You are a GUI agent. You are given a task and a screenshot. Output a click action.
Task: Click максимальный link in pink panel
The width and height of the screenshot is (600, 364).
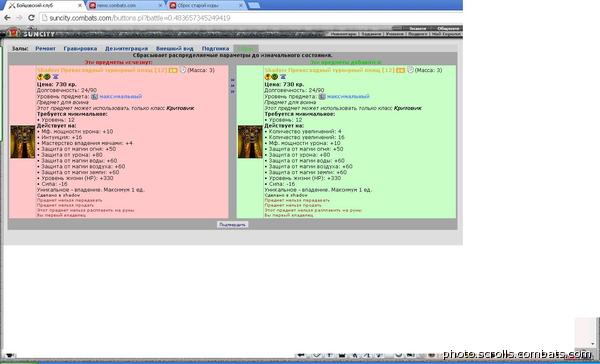coord(121,96)
